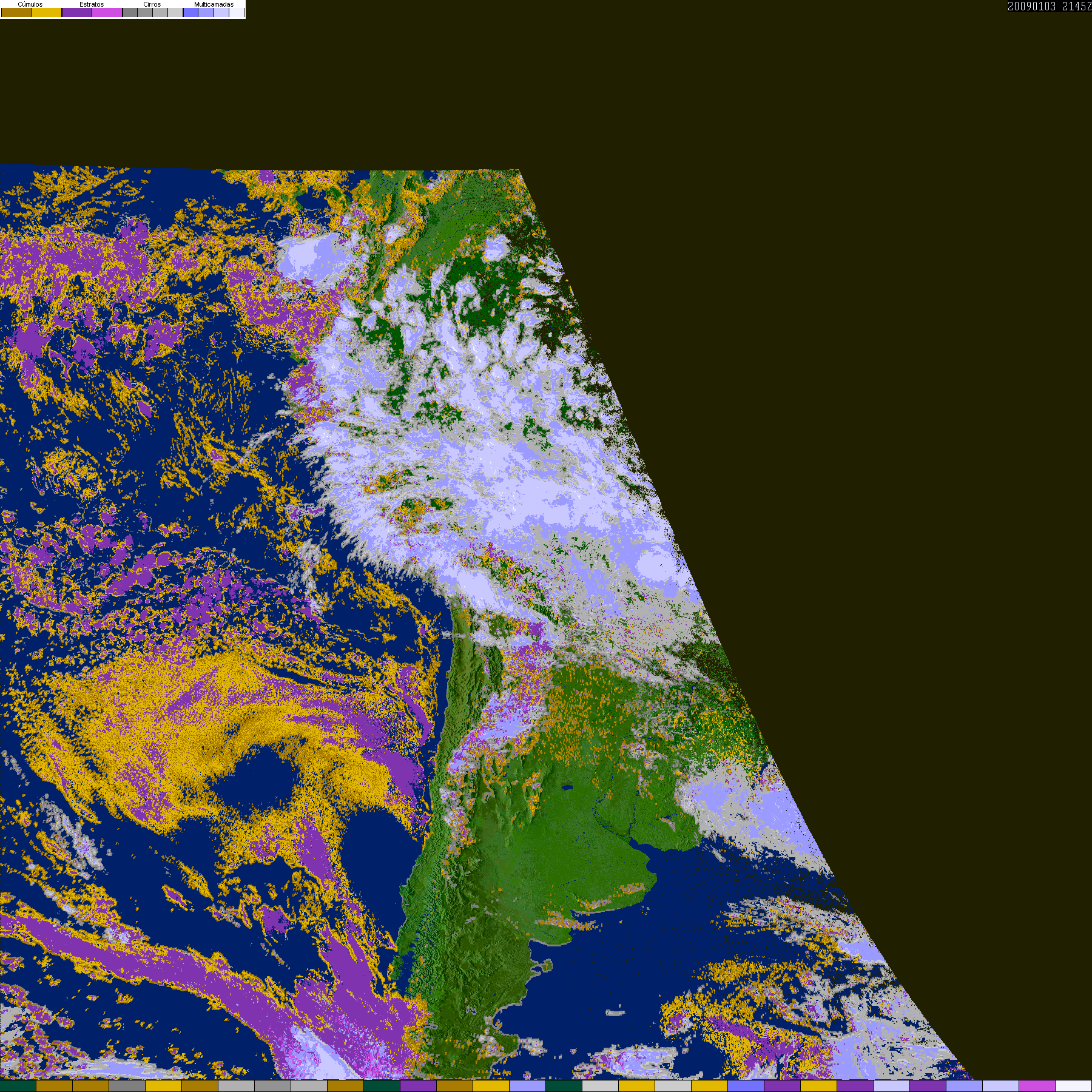Screen dimensions: 1092x1092
Task: Select the dark purple Estratos legend swatch
Action: [77, 12]
